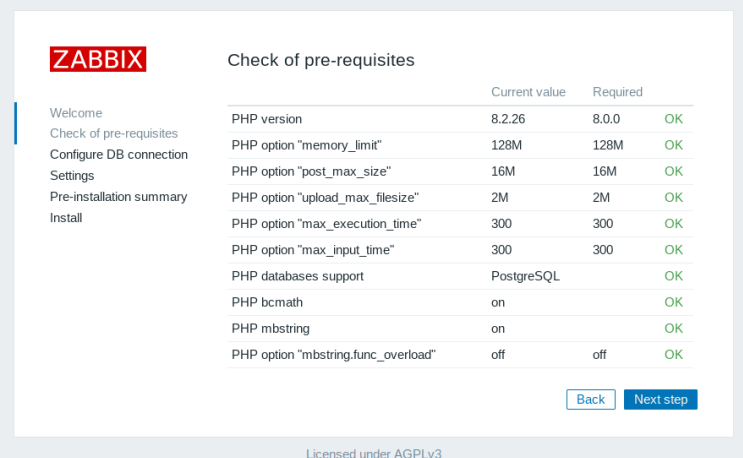Screen dimensions: 743x458
Task: Click the memory_limit option row
Action: 306,145
